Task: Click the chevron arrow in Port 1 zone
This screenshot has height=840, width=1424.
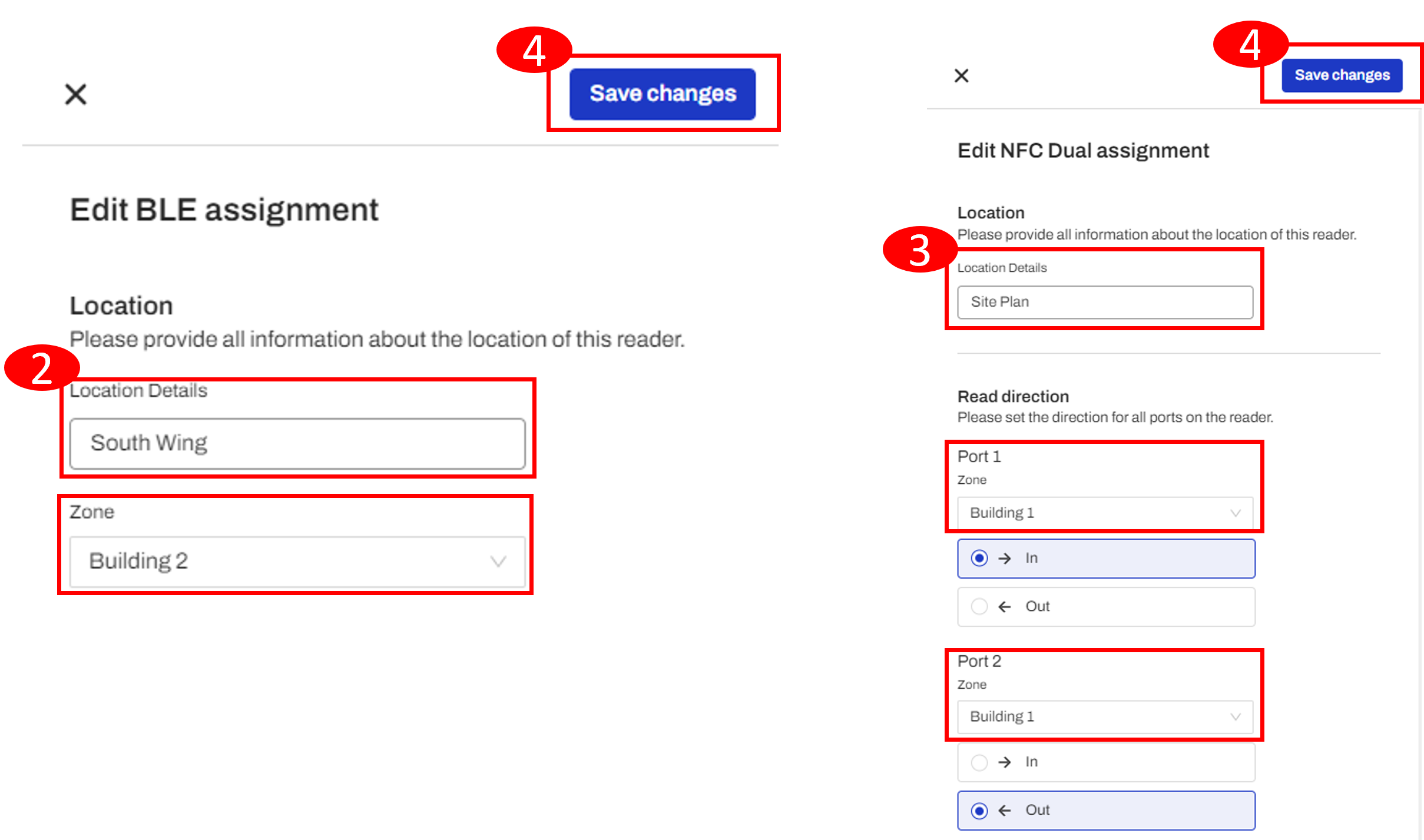Action: (x=1236, y=513)
